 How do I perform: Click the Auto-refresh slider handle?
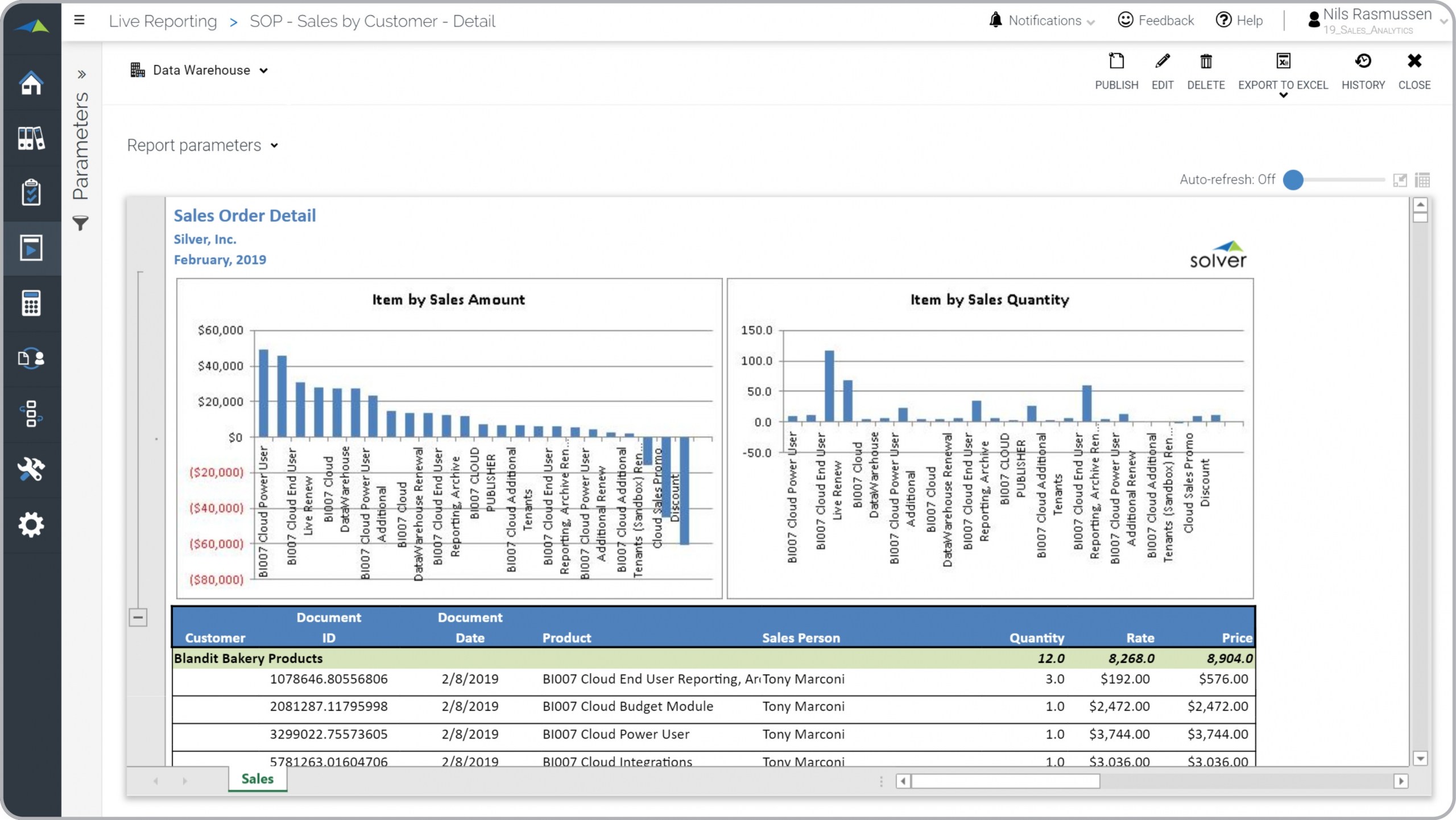tap(1293, 180)
